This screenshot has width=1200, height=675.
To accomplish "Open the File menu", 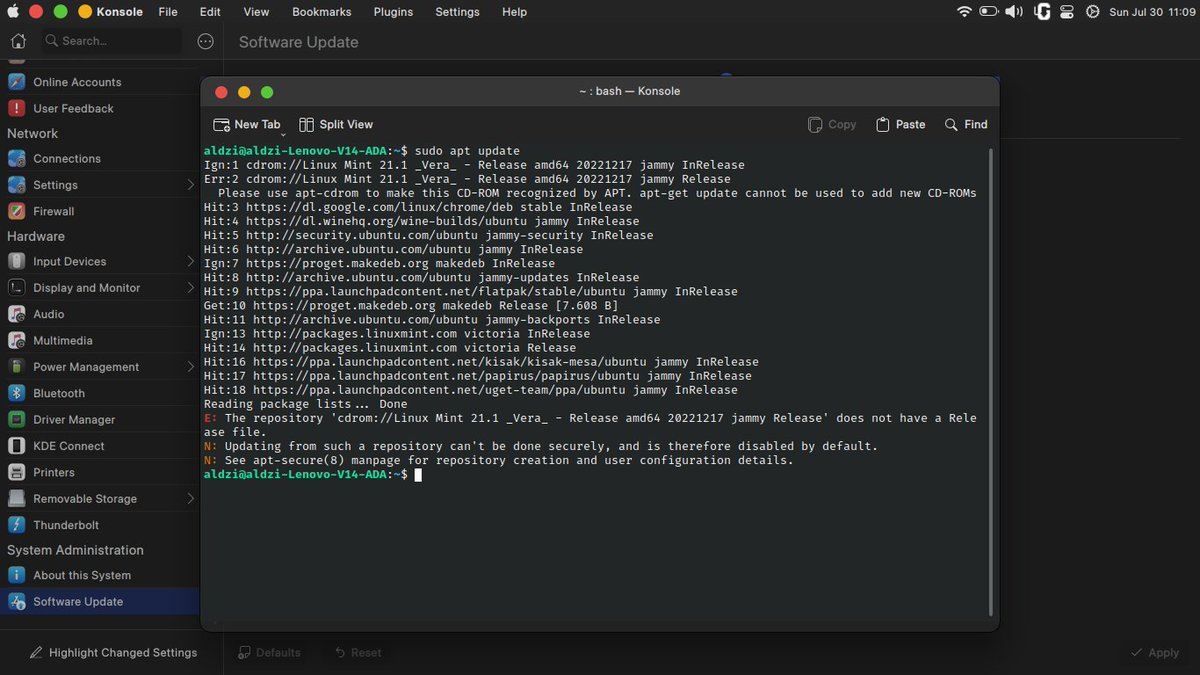I will coord(168,12).
